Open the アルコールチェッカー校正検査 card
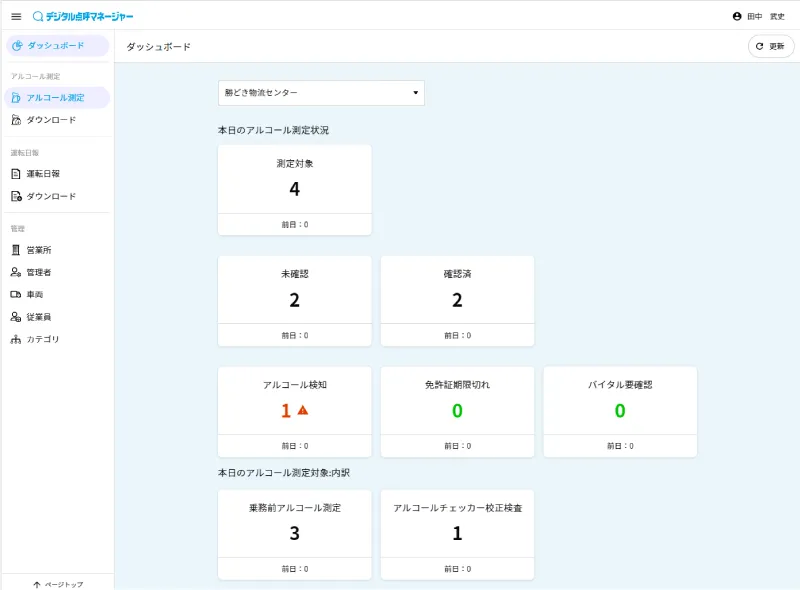Viewport: 800px width, 590px height. 458,535
